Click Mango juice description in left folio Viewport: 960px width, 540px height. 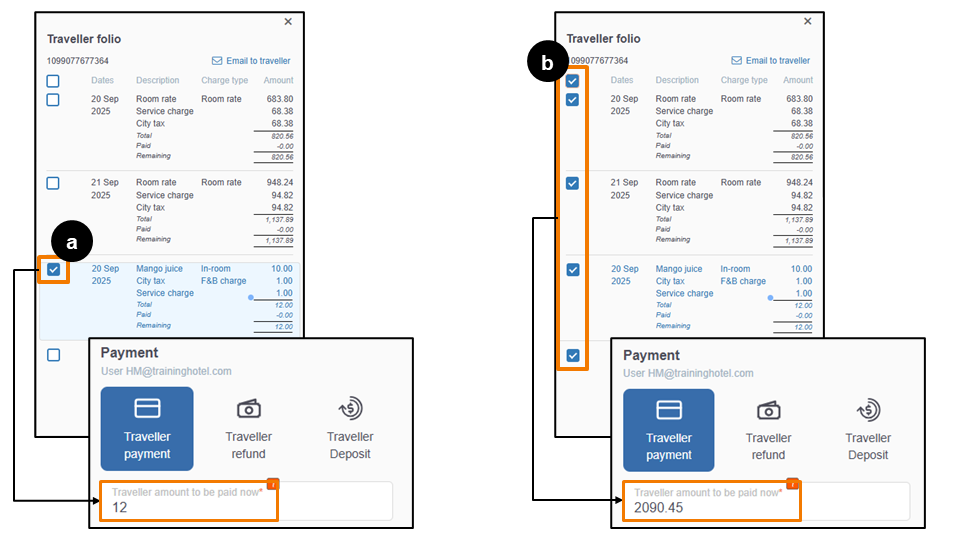[159, 268]
